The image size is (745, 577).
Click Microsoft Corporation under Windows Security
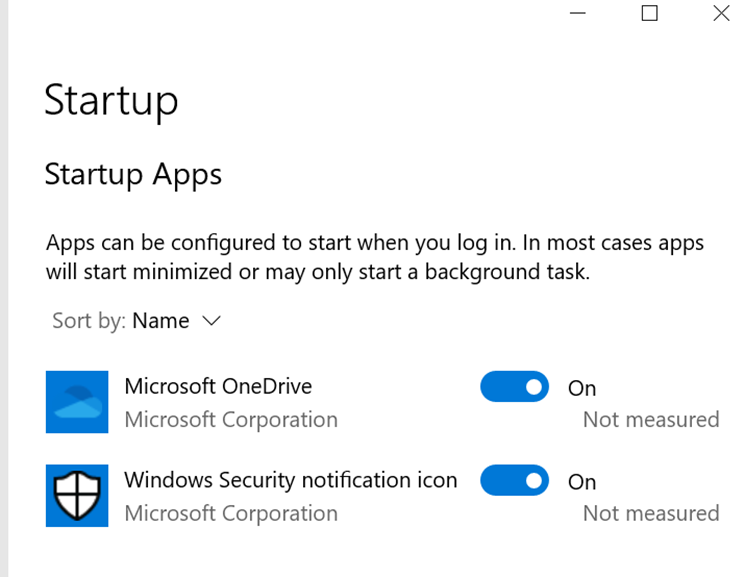231,513
